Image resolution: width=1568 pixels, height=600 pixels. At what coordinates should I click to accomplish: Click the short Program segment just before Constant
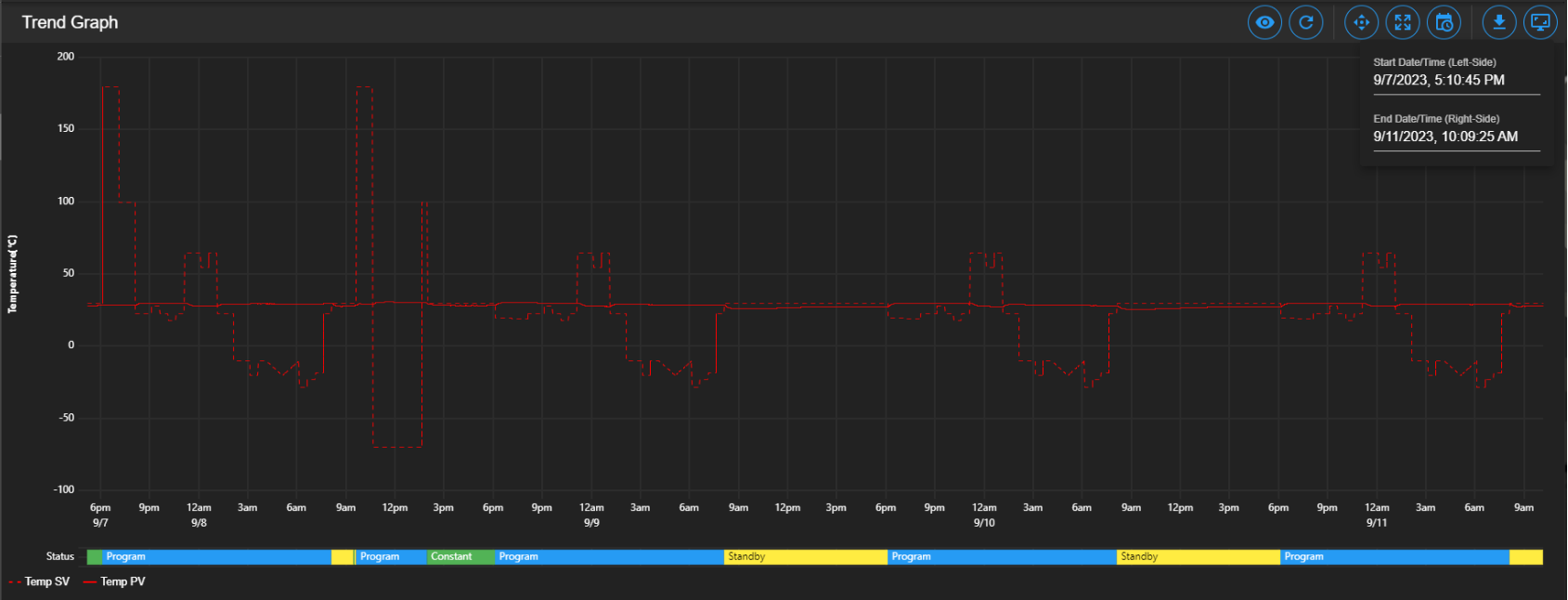click(x=391, y=556)
